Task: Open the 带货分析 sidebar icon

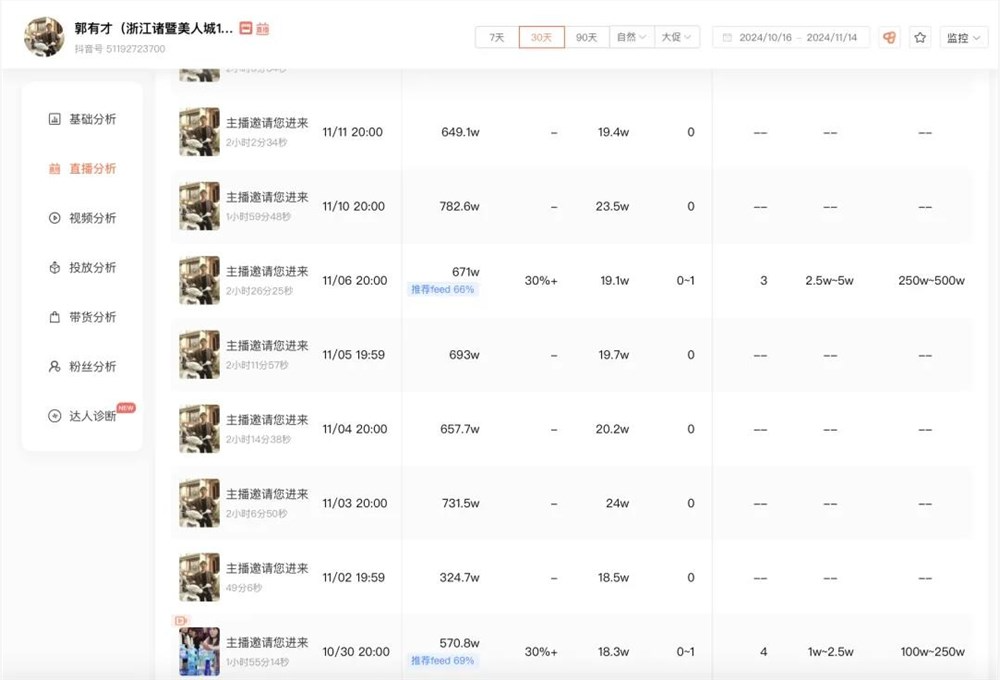Action: click(55, 317)
